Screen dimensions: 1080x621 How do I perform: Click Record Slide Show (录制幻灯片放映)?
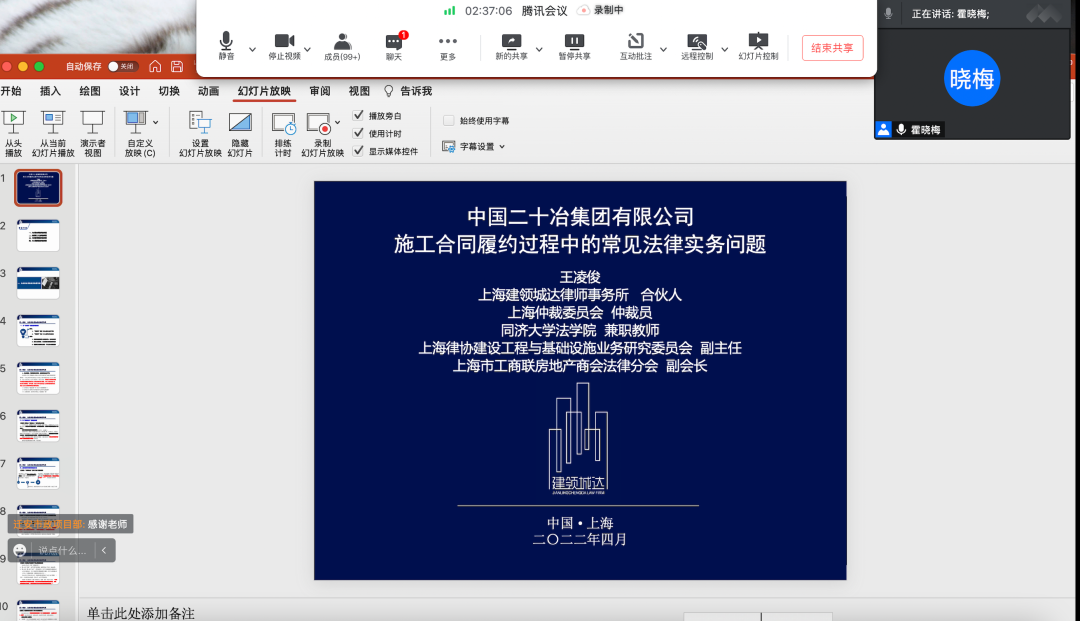[x=322, y=134]
